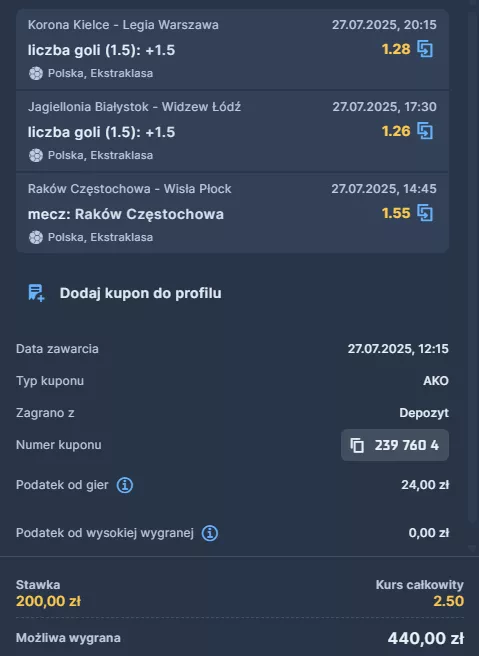This screenshot has height=656, width=479.
Task: Select Dodaj kupon do profilu
Action: tap(141, 293)
